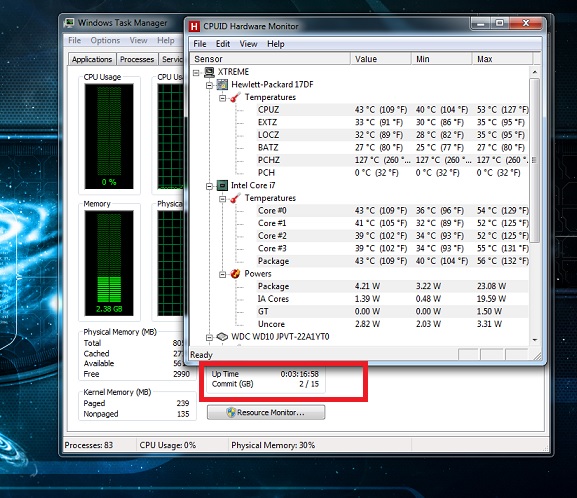Click CPU Usage: 0% in status bar

click(167, 445)
